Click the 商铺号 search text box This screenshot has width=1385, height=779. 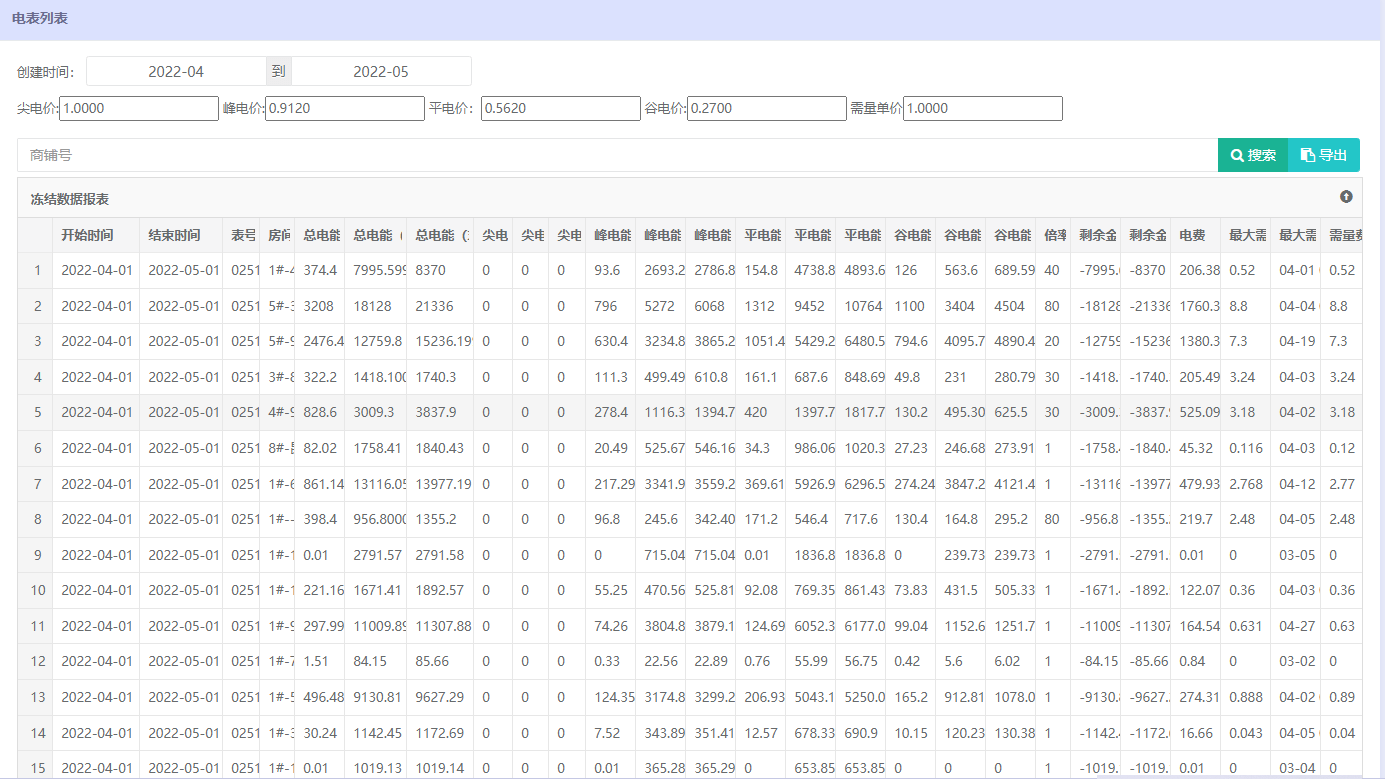pos(617,155)
